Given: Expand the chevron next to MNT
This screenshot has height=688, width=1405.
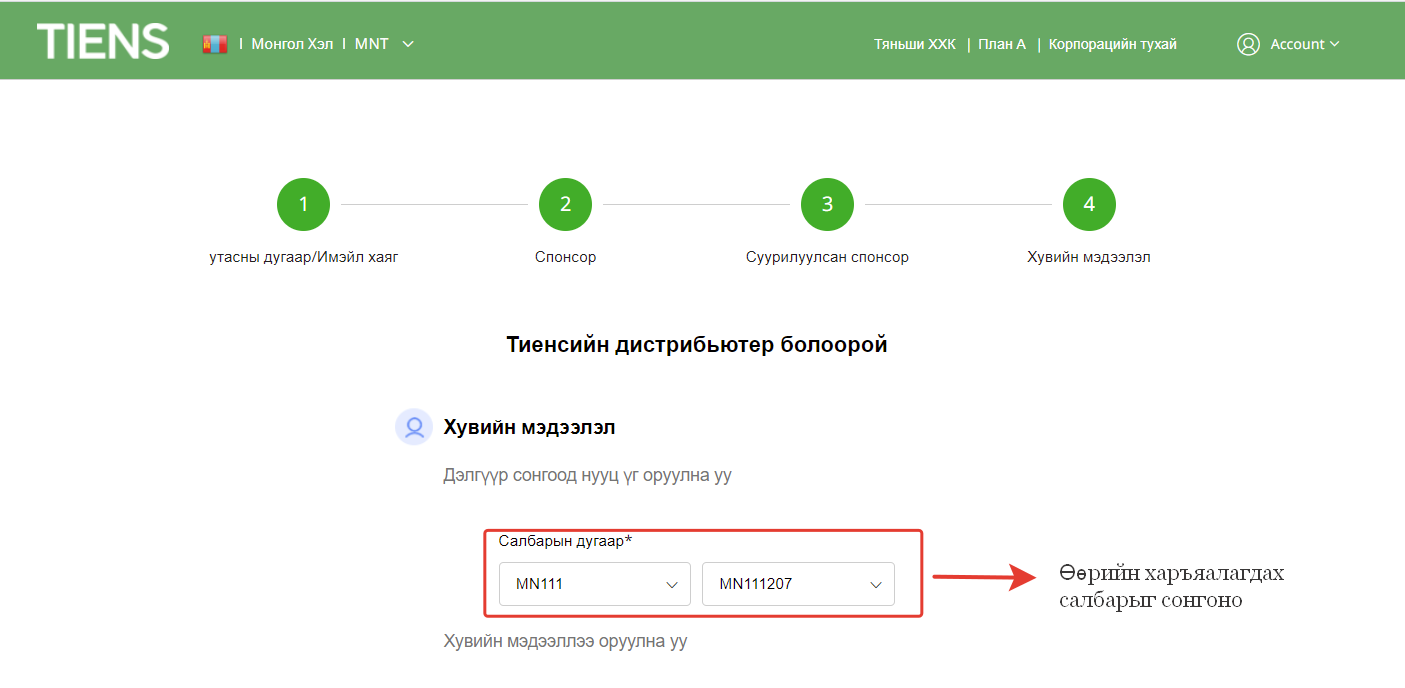Looking at the screenshot, I should (x=408, y=44).
